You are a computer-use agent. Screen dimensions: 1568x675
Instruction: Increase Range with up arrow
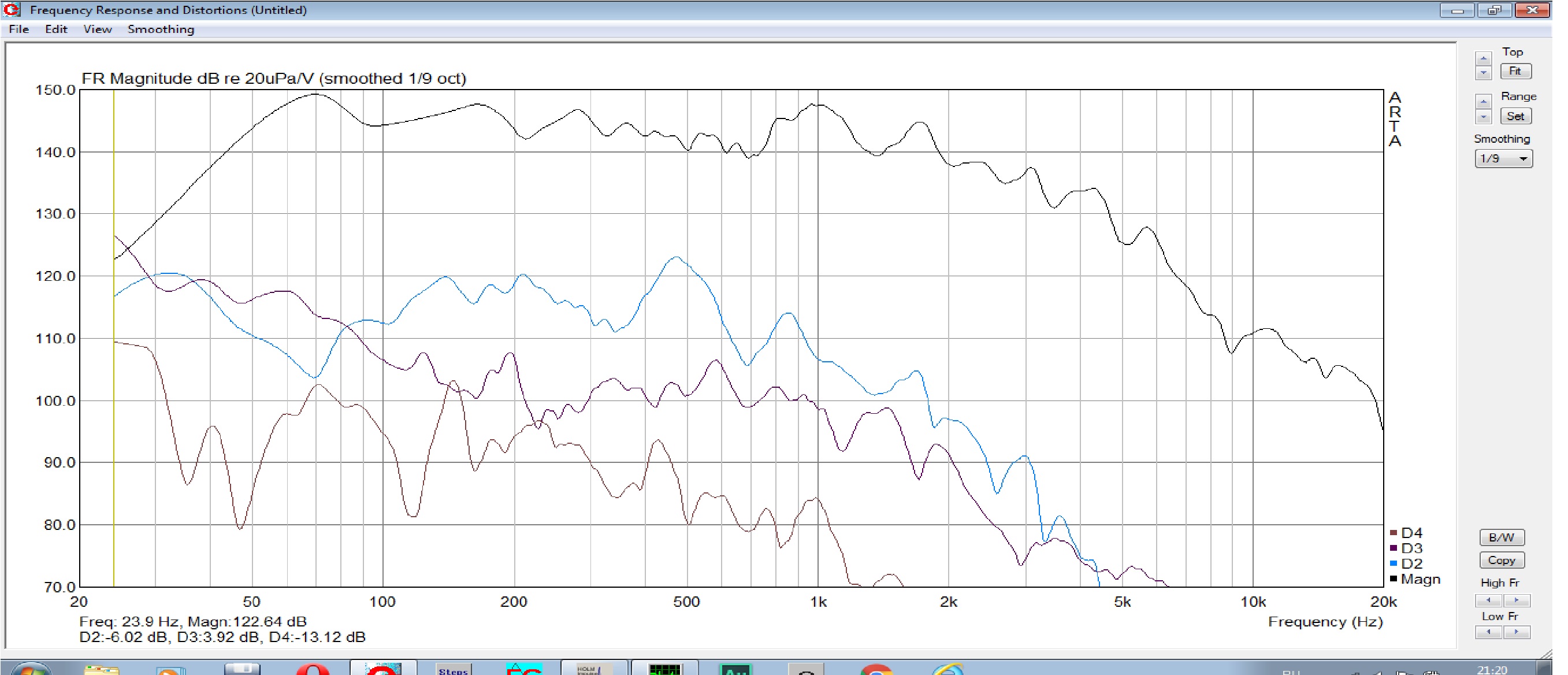pos(1484,102)
